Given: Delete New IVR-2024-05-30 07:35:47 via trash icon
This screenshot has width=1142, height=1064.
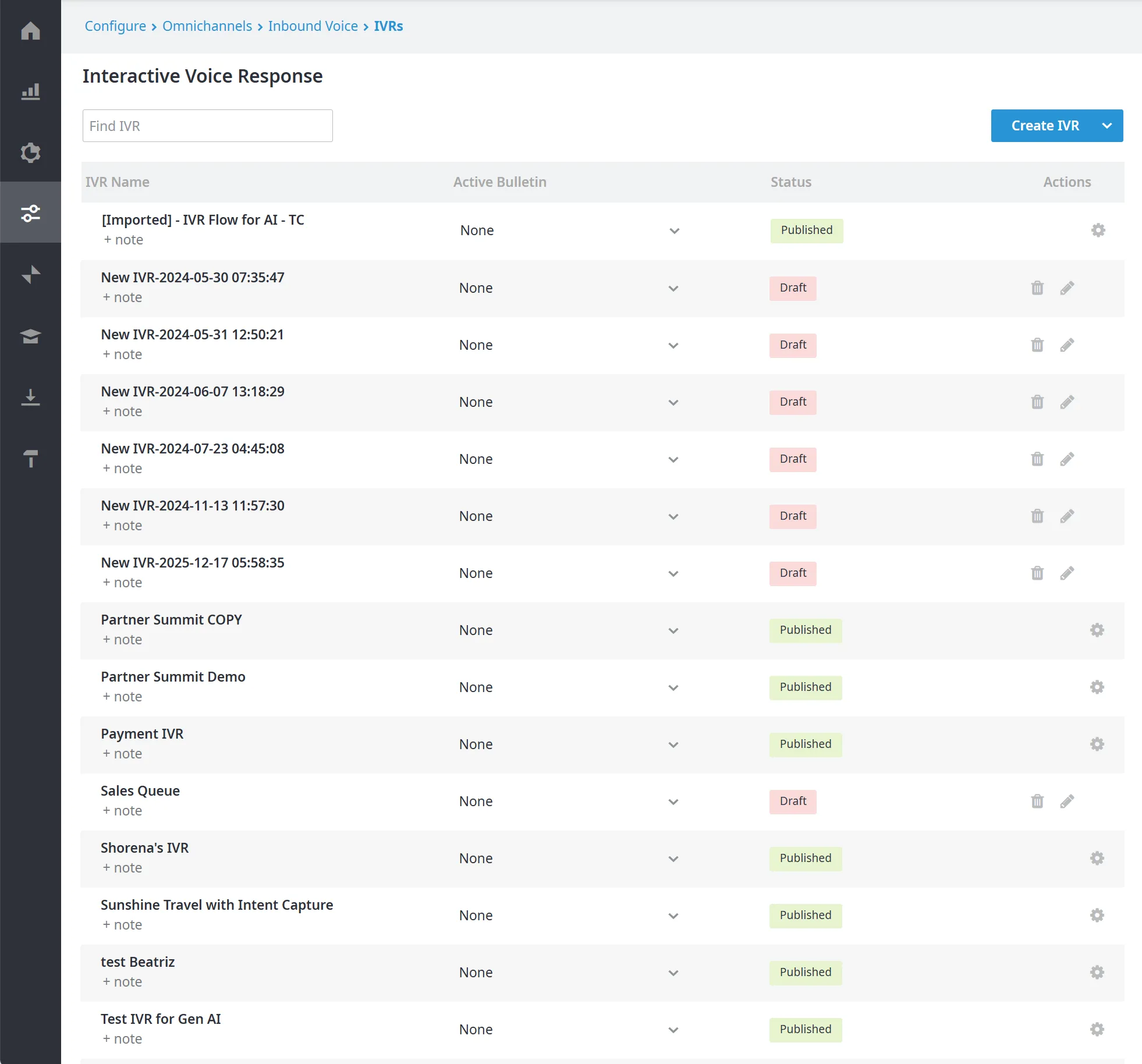Looking at the screenshot, I should pos(1037,288).
